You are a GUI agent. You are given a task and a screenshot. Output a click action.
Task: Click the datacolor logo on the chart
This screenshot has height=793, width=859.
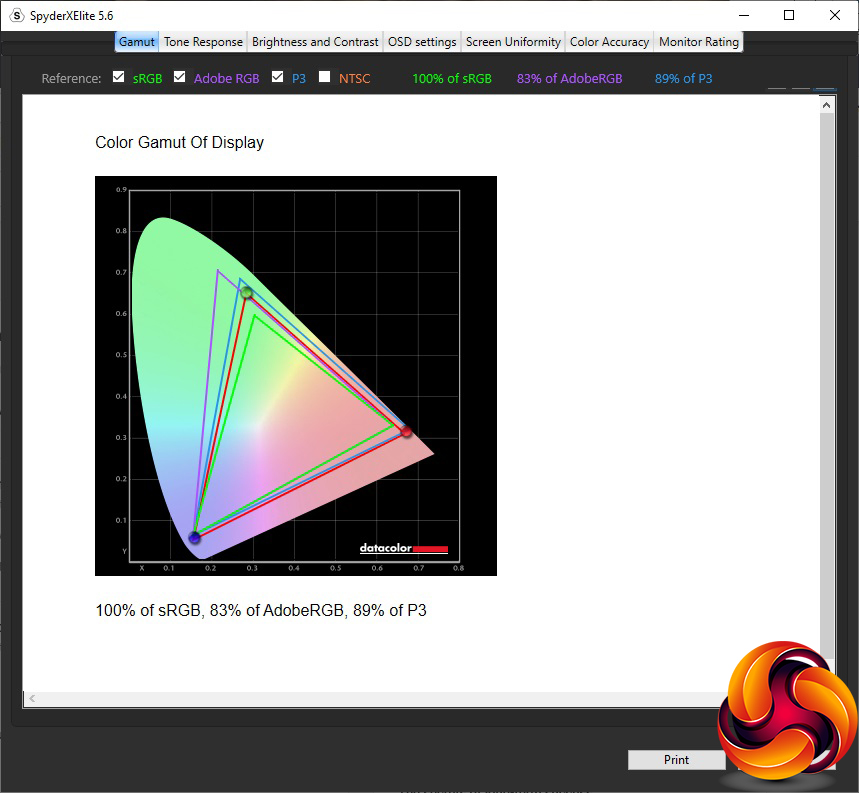[403, 548]
